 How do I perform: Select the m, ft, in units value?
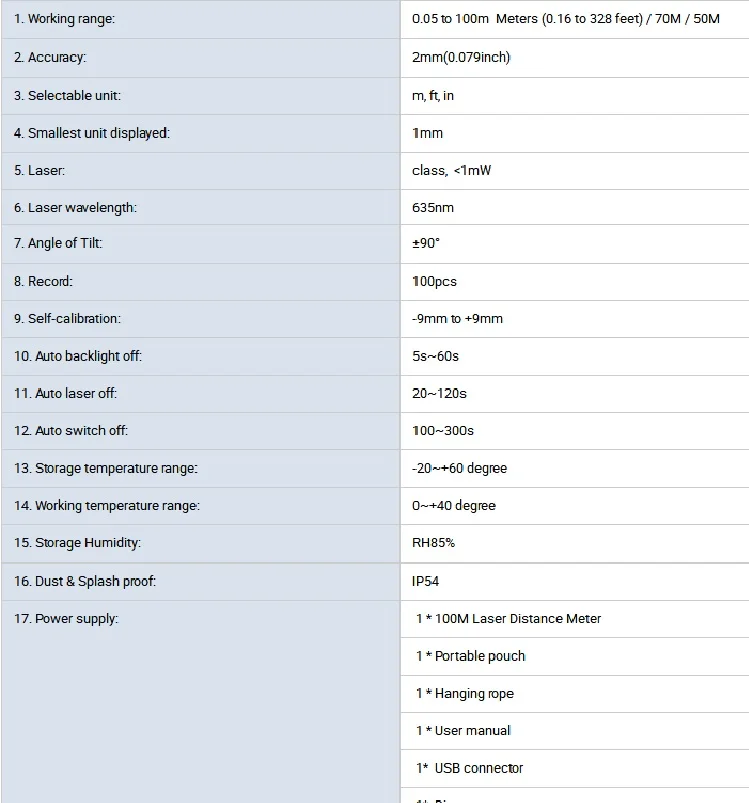click(x=433, y=96)
